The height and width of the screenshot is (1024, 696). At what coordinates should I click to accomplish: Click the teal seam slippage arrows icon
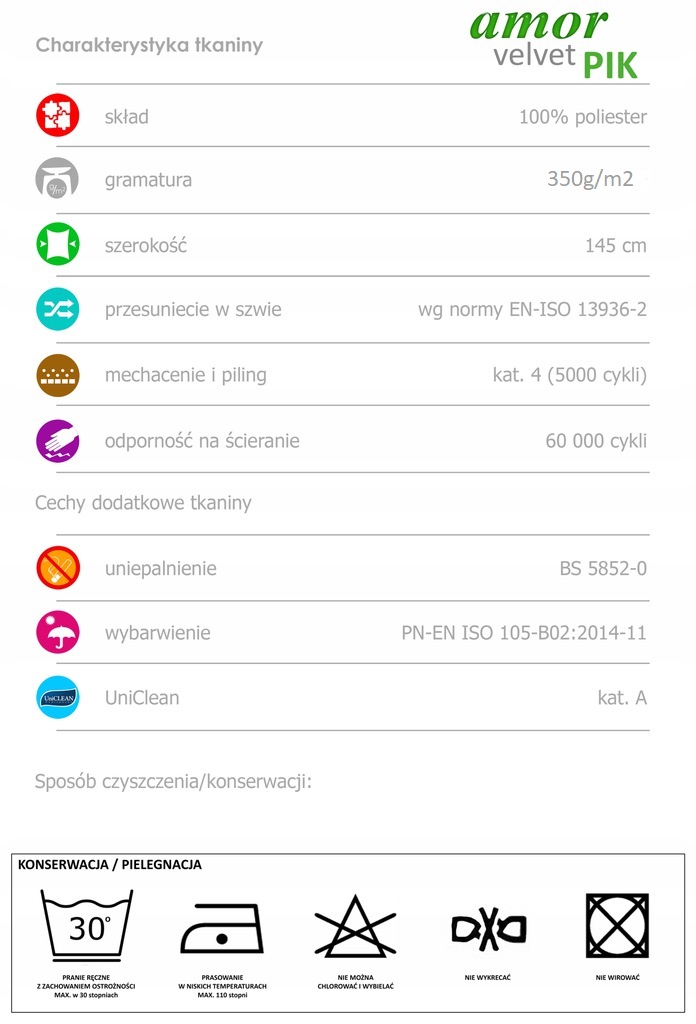(57, 309)
